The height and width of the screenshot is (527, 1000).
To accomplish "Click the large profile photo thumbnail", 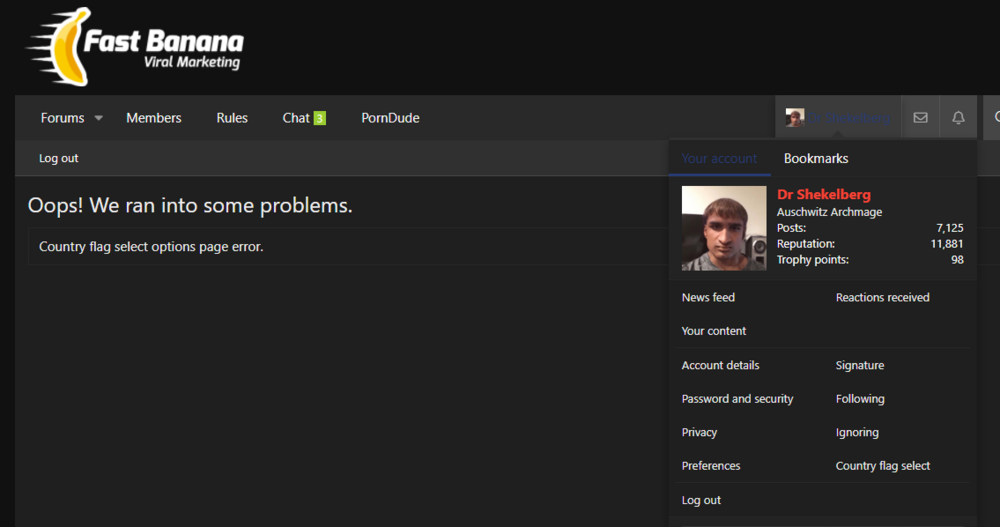I will [724, 228].
